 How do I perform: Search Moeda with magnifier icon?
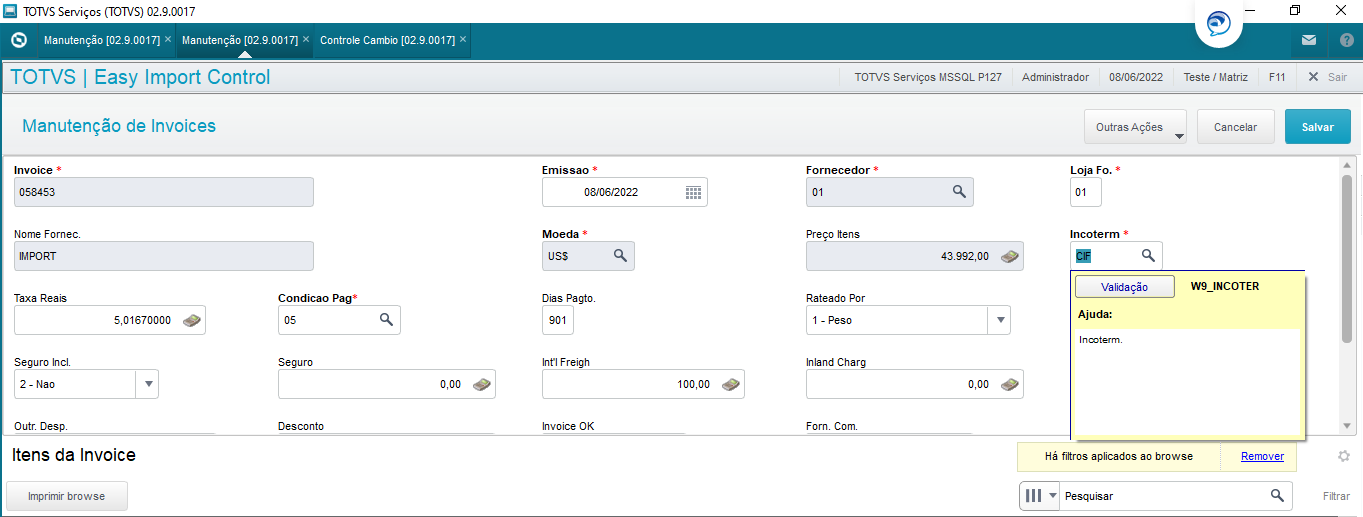(620, 255)
